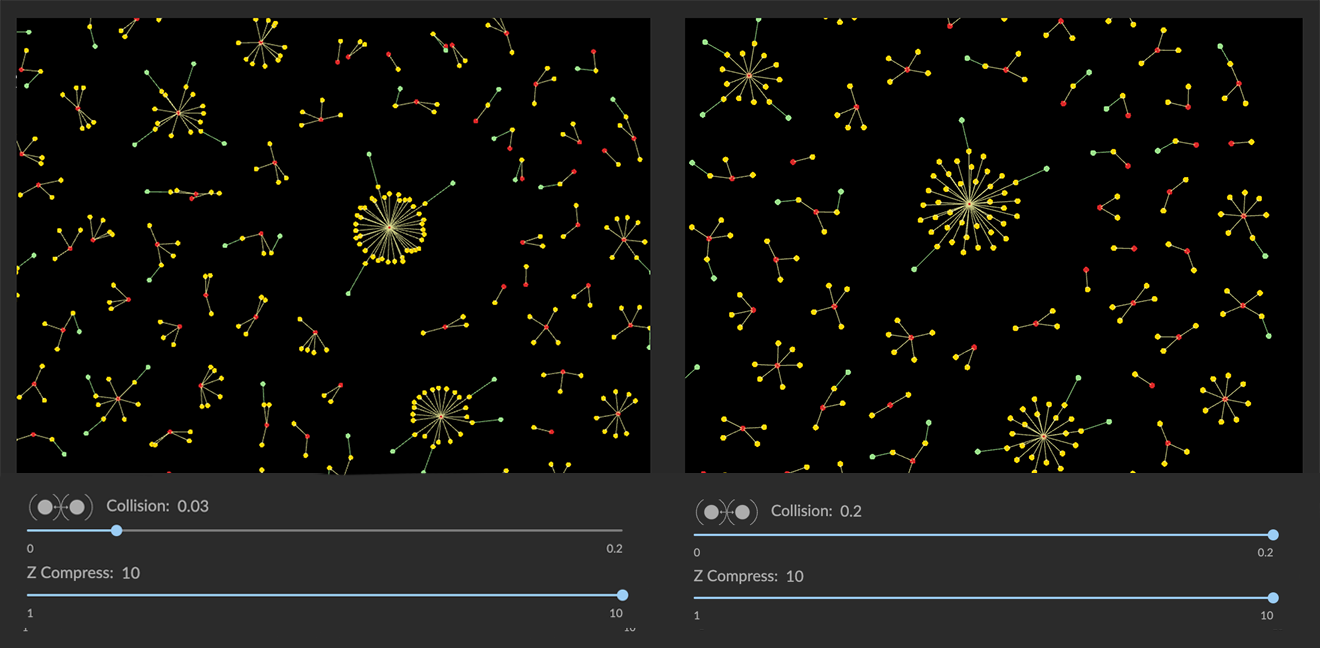Image resolution: width=1320 pixels, height=648 pixels.
Task: Click hub of bottom cluster in left graph
Action: 440,416
